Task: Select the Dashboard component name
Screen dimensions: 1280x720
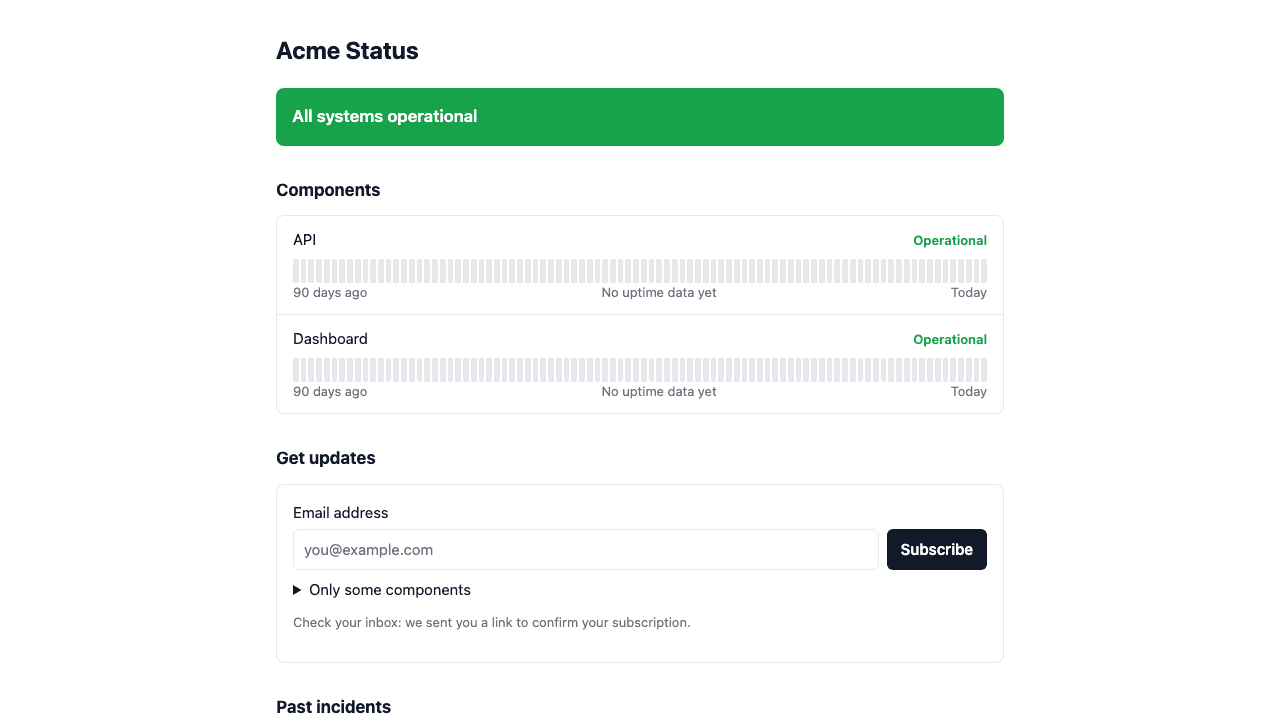Action: pyautogui.click(x=330, y=339)
